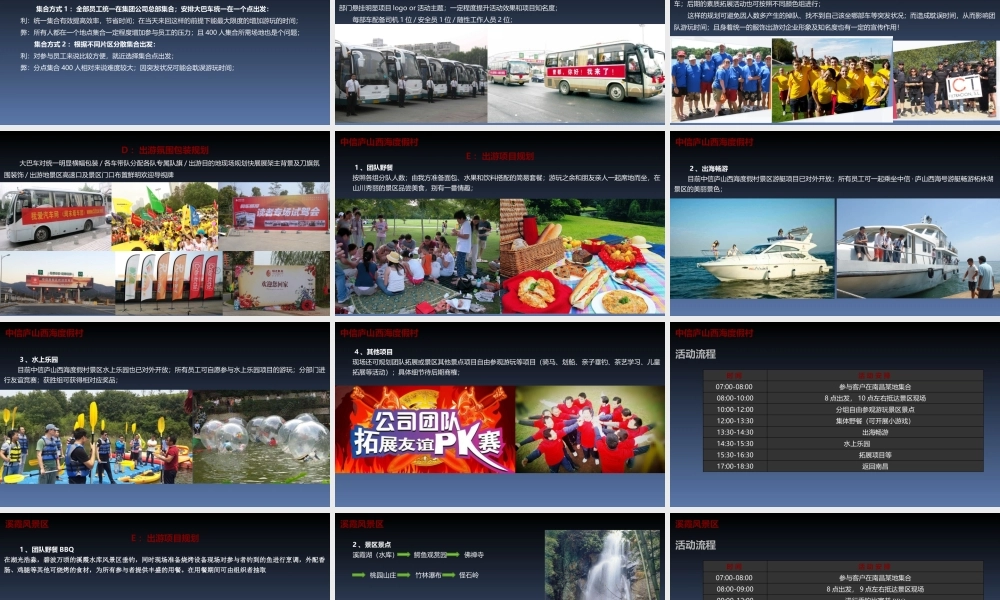
Task: Click the 12:00-13:30 time cell
Action: click(735, 421)
